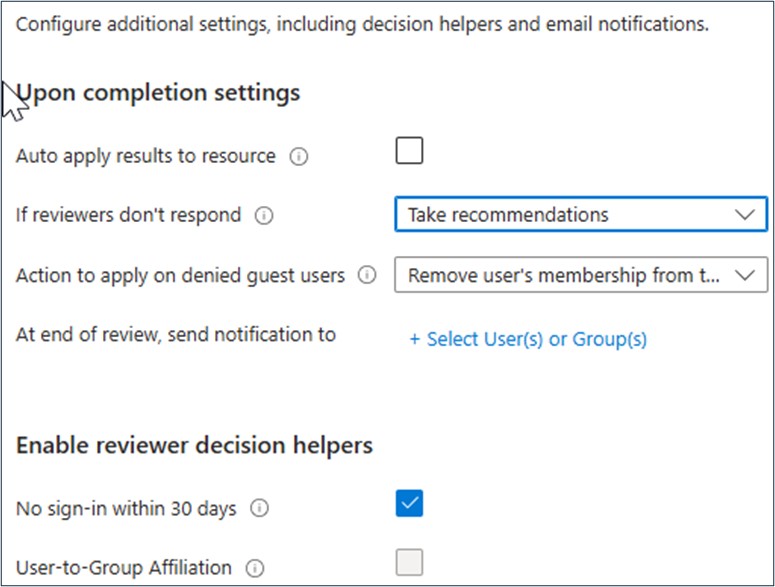Uncheck No sign-in within 30 days

pos(409,504)
